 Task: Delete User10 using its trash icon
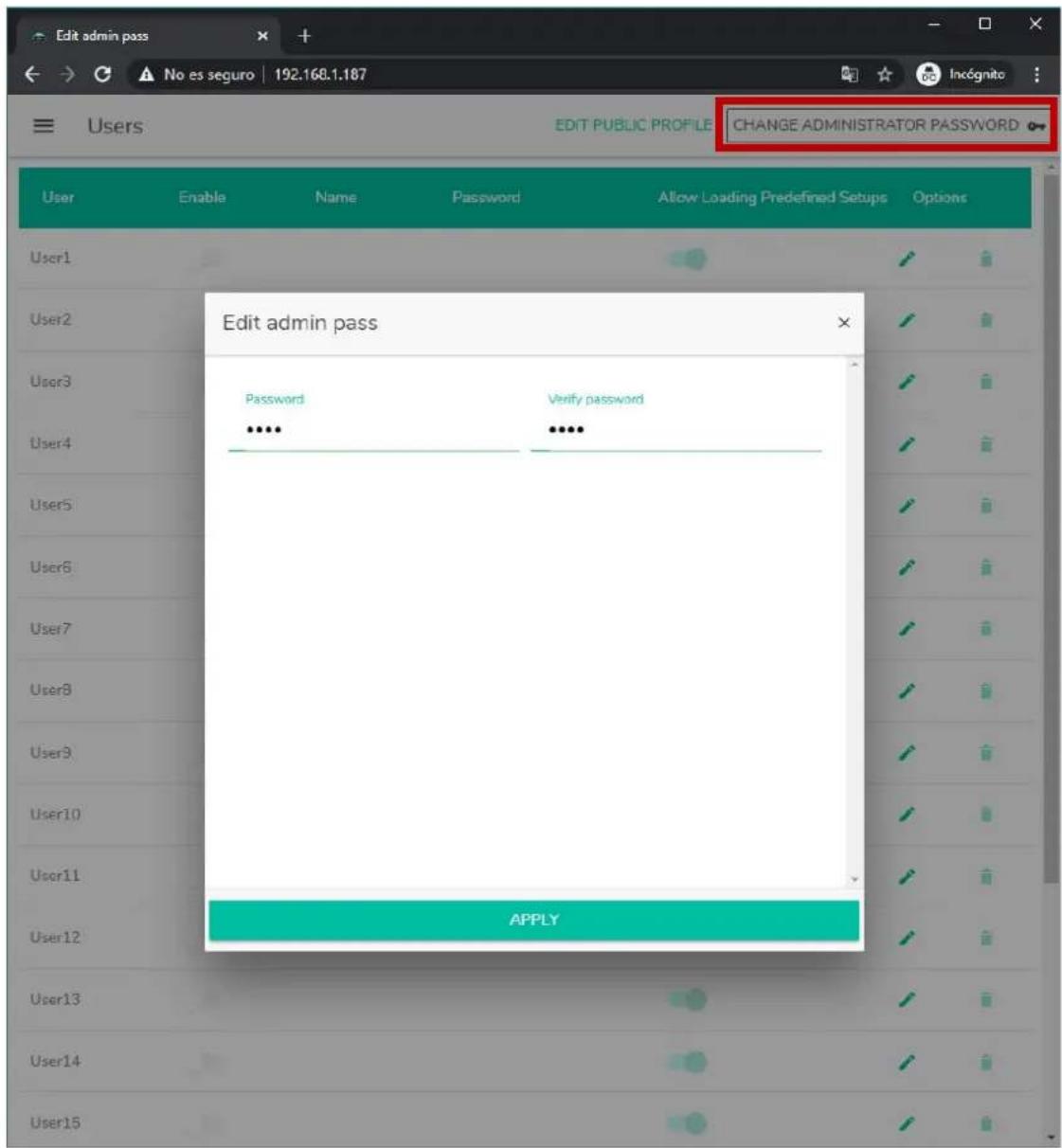point(986,815)
